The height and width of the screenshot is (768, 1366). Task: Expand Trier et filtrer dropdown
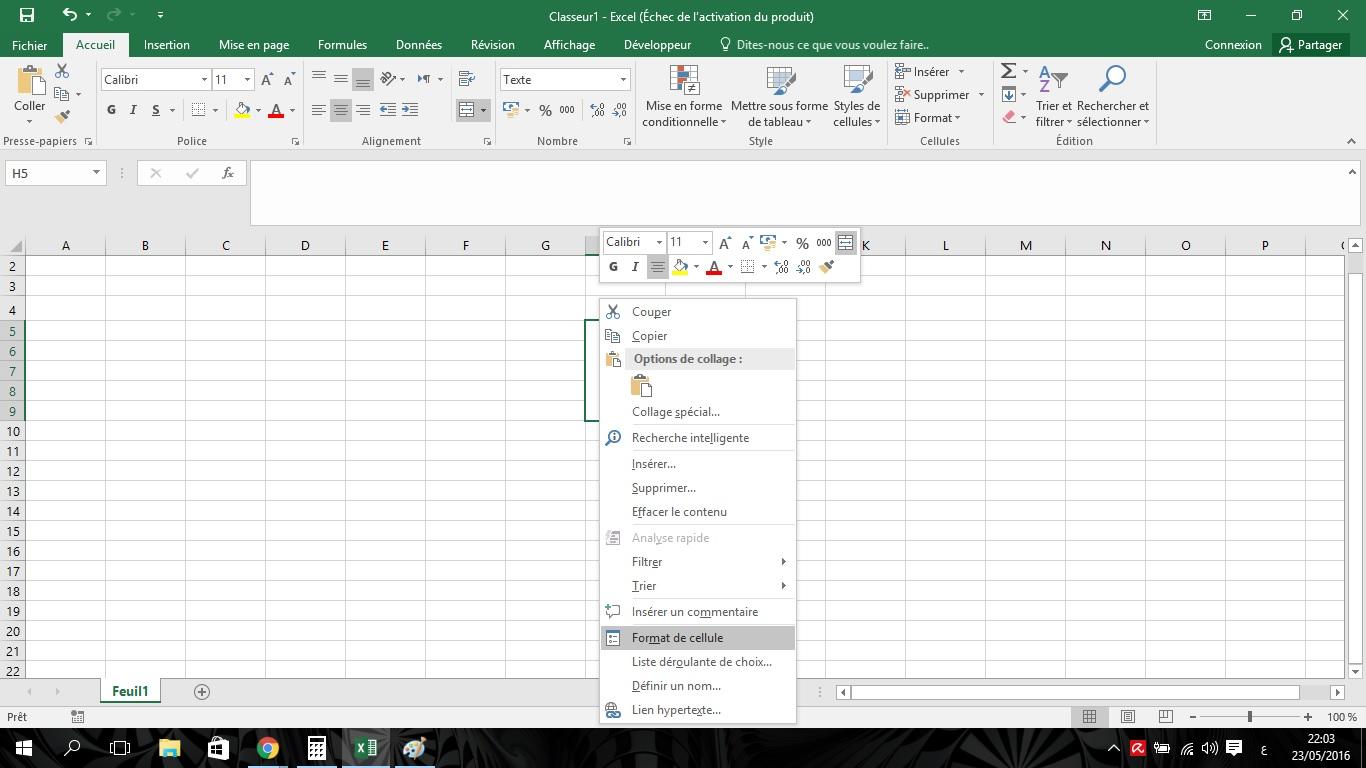coord(1053,97)
